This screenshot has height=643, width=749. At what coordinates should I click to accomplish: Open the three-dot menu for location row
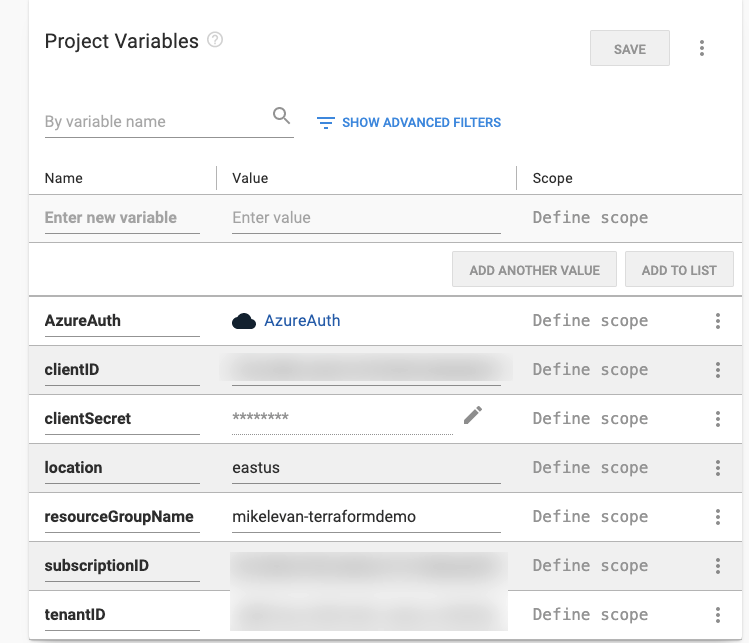point(718,468)
